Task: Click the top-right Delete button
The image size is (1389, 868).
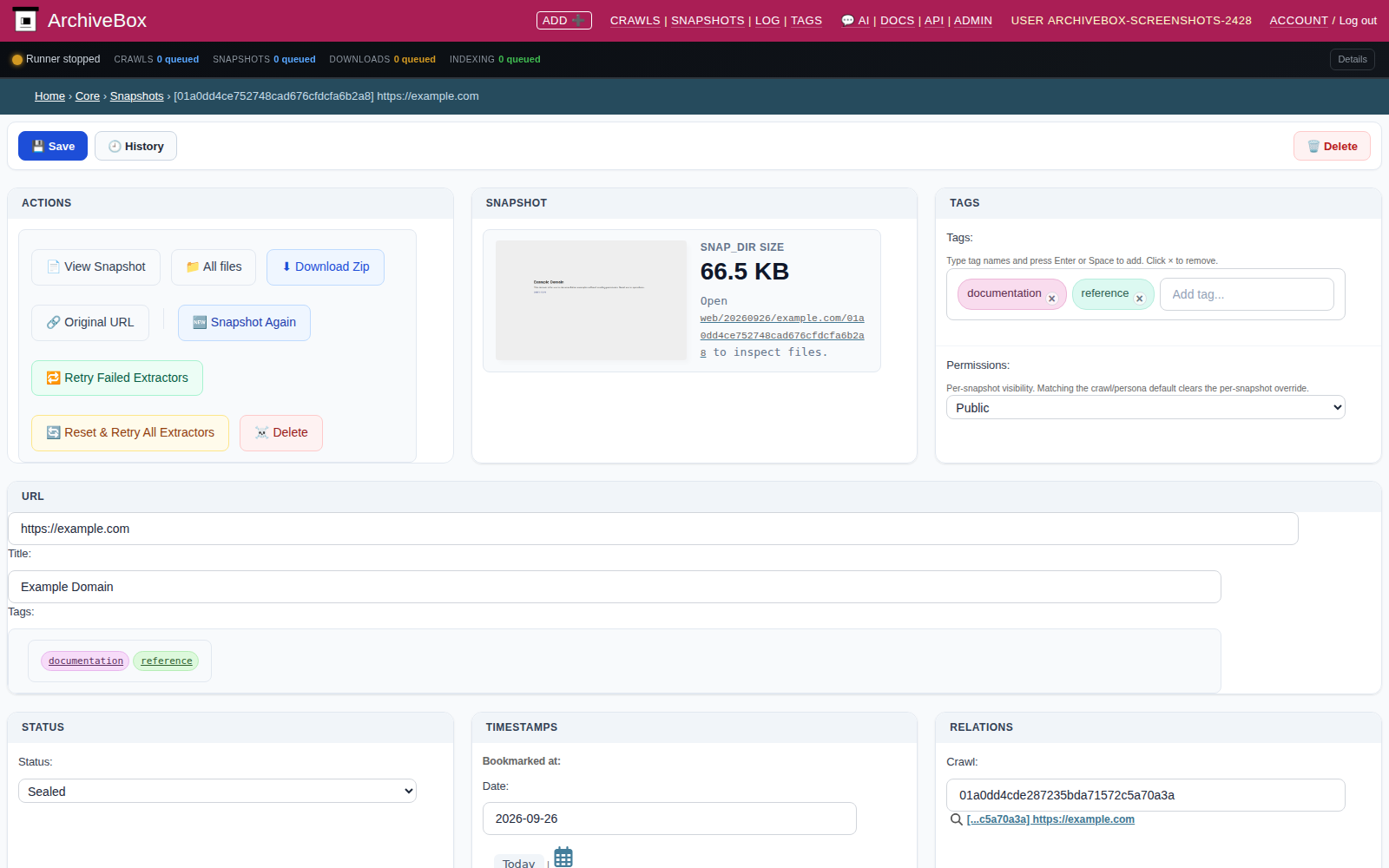Action: point(1333,146)
